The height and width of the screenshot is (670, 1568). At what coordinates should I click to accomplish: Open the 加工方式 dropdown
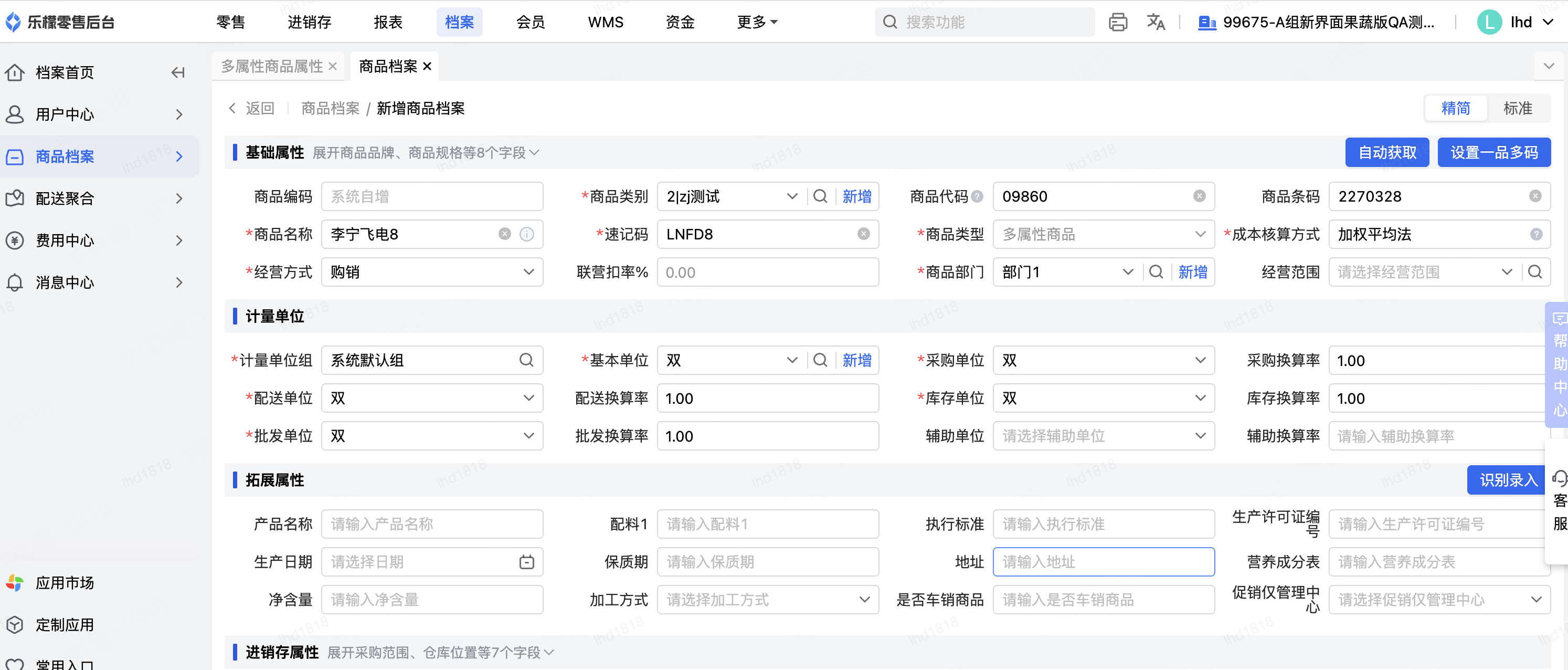(x=768, y=599)
